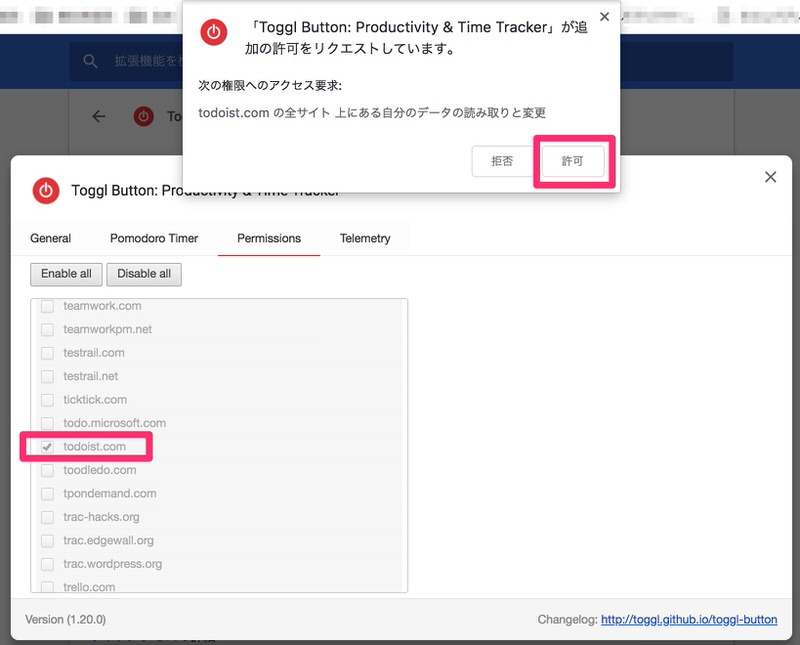The height and width of the screenshot is (645, 800).
Task: Click the Toggl logo in settings header
Action: pos(46,191)
